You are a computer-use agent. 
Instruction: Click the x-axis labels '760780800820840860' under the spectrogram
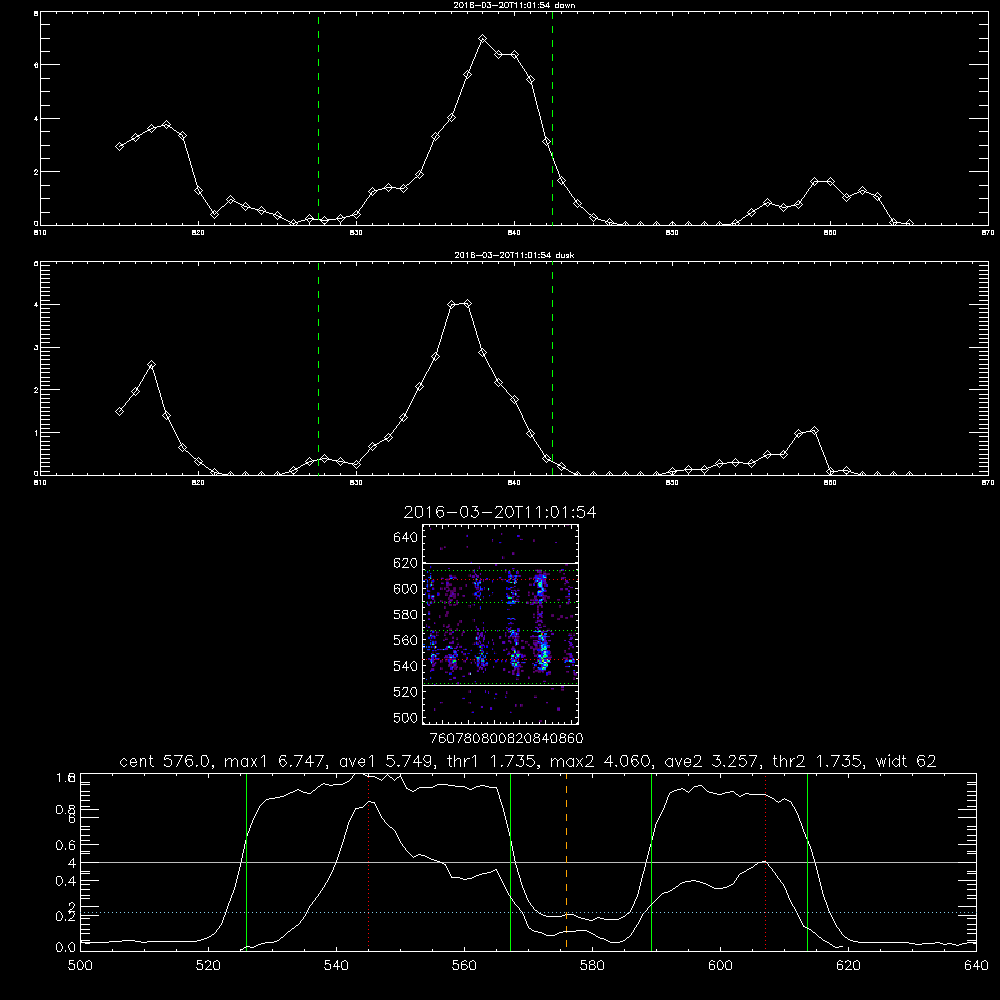[507, 739]
